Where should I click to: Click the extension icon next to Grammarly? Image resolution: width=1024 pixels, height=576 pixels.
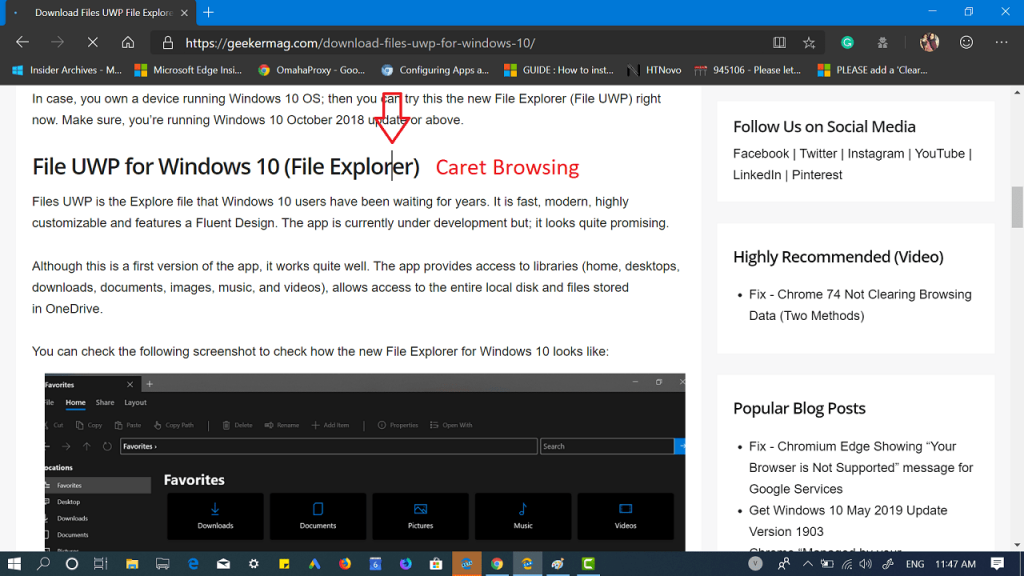[882, 43]
